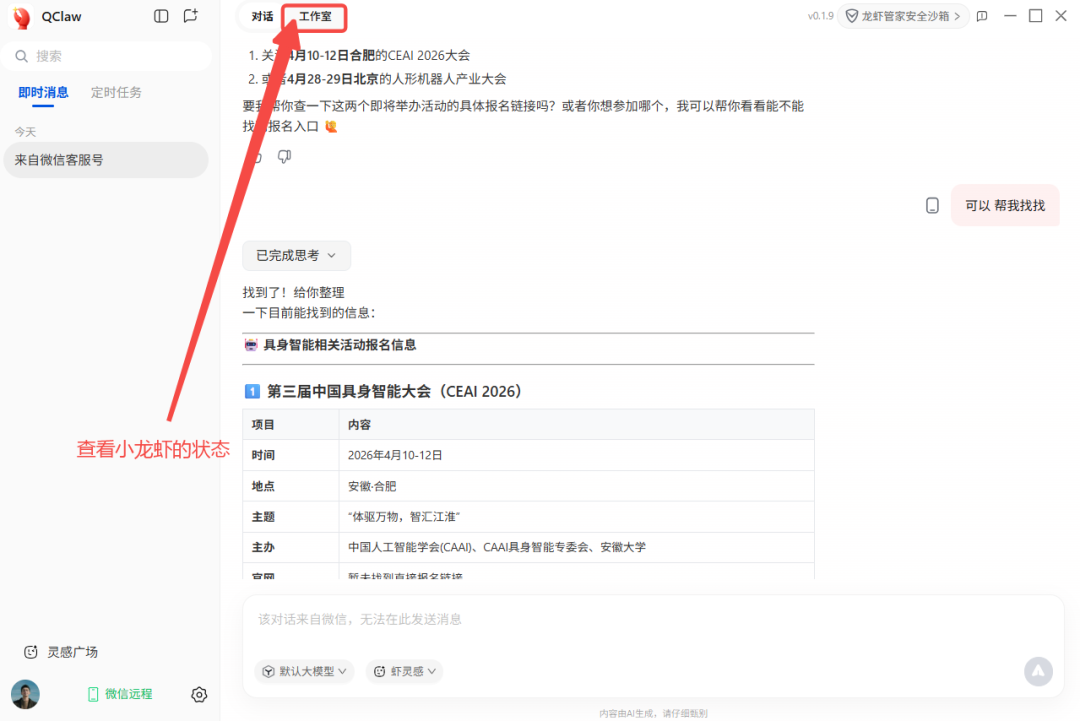This screenshot has width=1080, height=721.
Task: Give thumbs-down on the assistant reply
Action: point(284,156)
